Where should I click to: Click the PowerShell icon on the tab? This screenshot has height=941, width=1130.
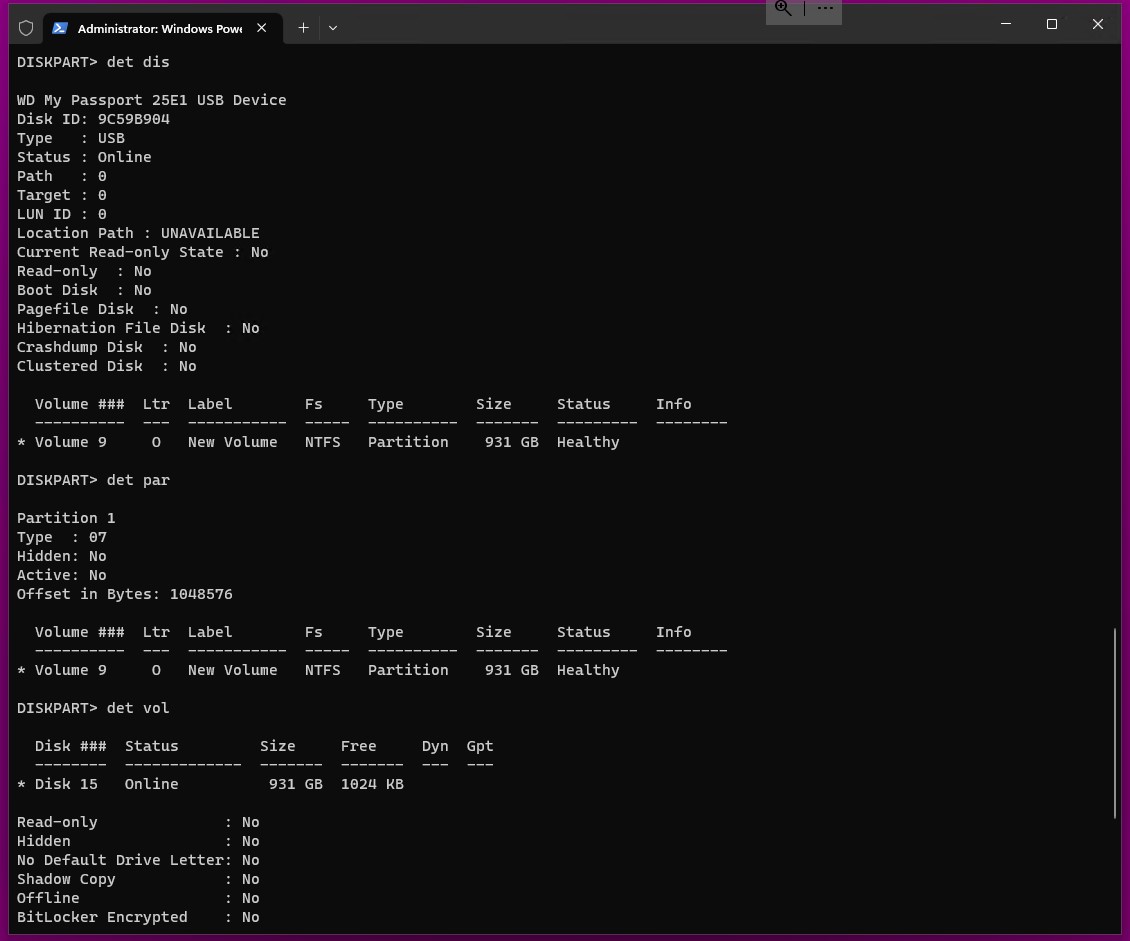click(60, 28)
